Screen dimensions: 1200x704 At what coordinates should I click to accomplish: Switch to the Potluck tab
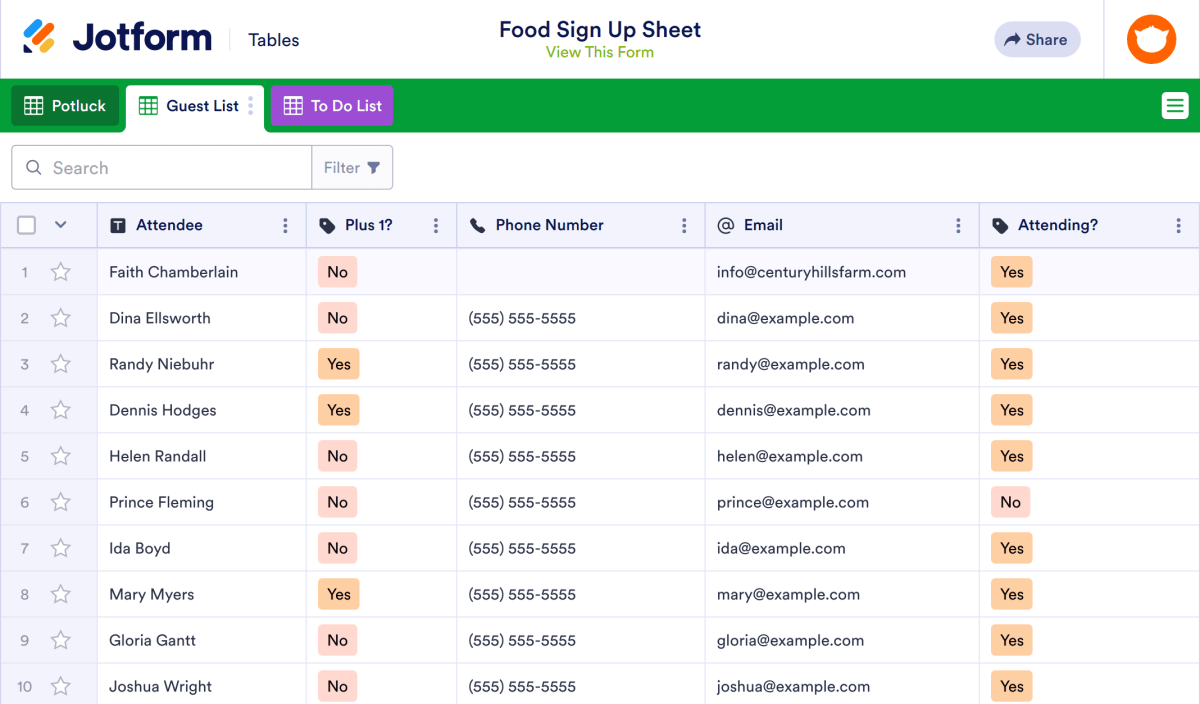click(x=65, y=104)
